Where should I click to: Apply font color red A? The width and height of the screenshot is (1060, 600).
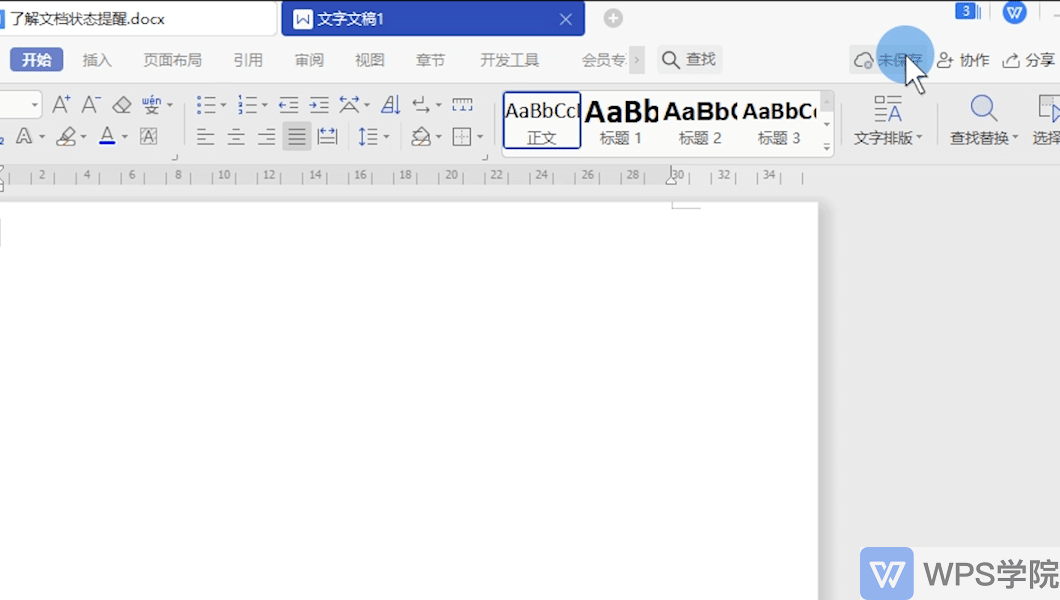[107, 136]
